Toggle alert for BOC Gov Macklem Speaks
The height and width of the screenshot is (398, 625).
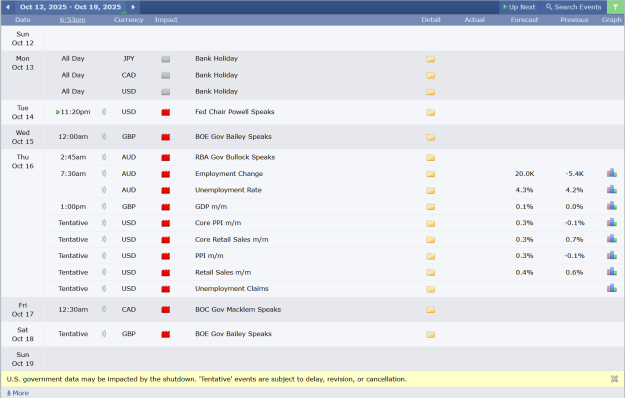pyautogui.click(x=104, y=309)
